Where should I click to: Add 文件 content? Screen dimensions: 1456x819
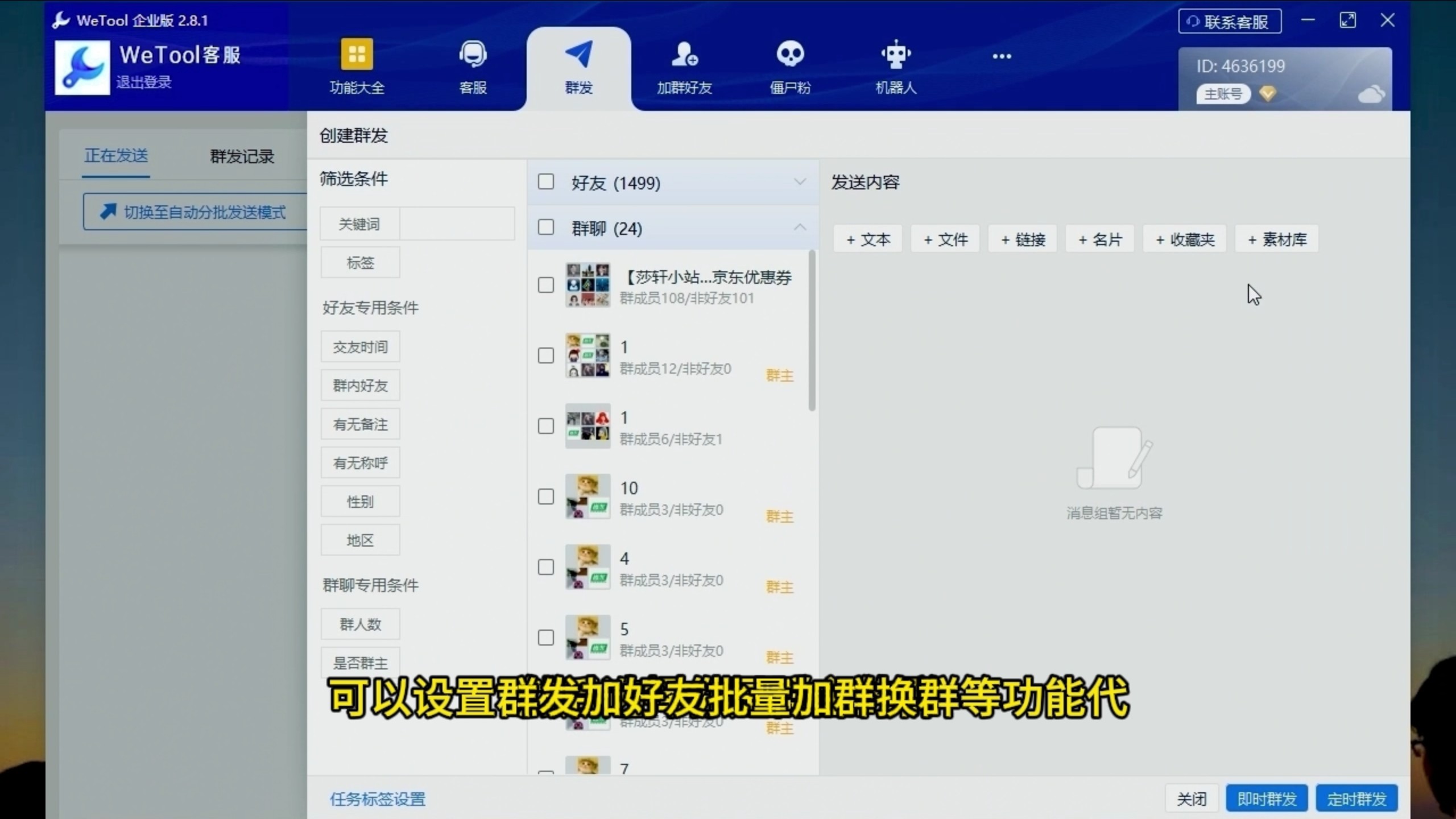(x=945, y=239)
